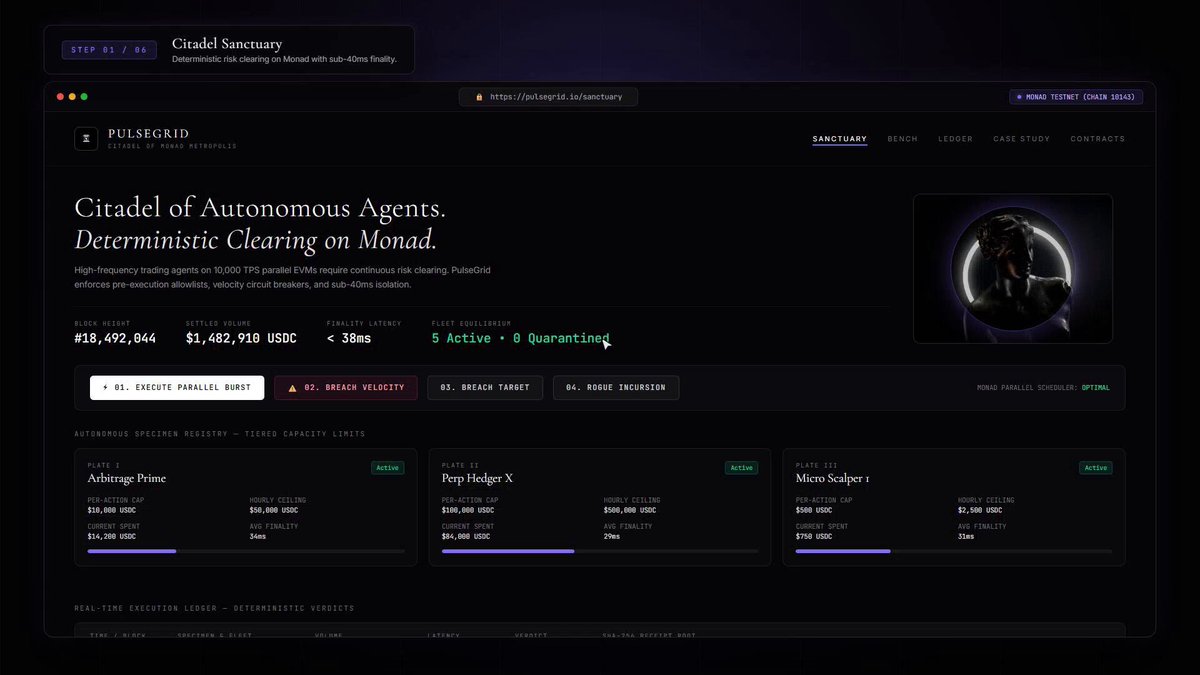
Task: Click Perp Hedger X's "29ms" average finality
Action: click(612, 537)
